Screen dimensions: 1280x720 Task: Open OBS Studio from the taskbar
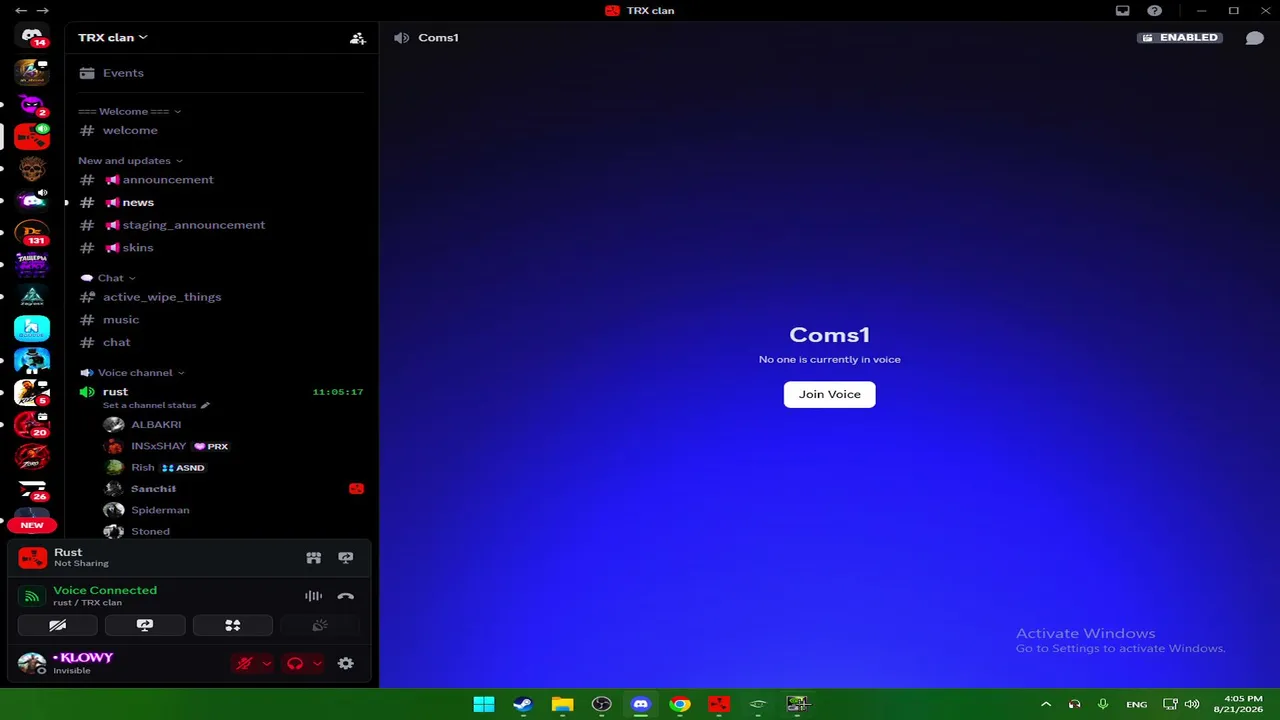pyautogui.click(x=601, y=704)
